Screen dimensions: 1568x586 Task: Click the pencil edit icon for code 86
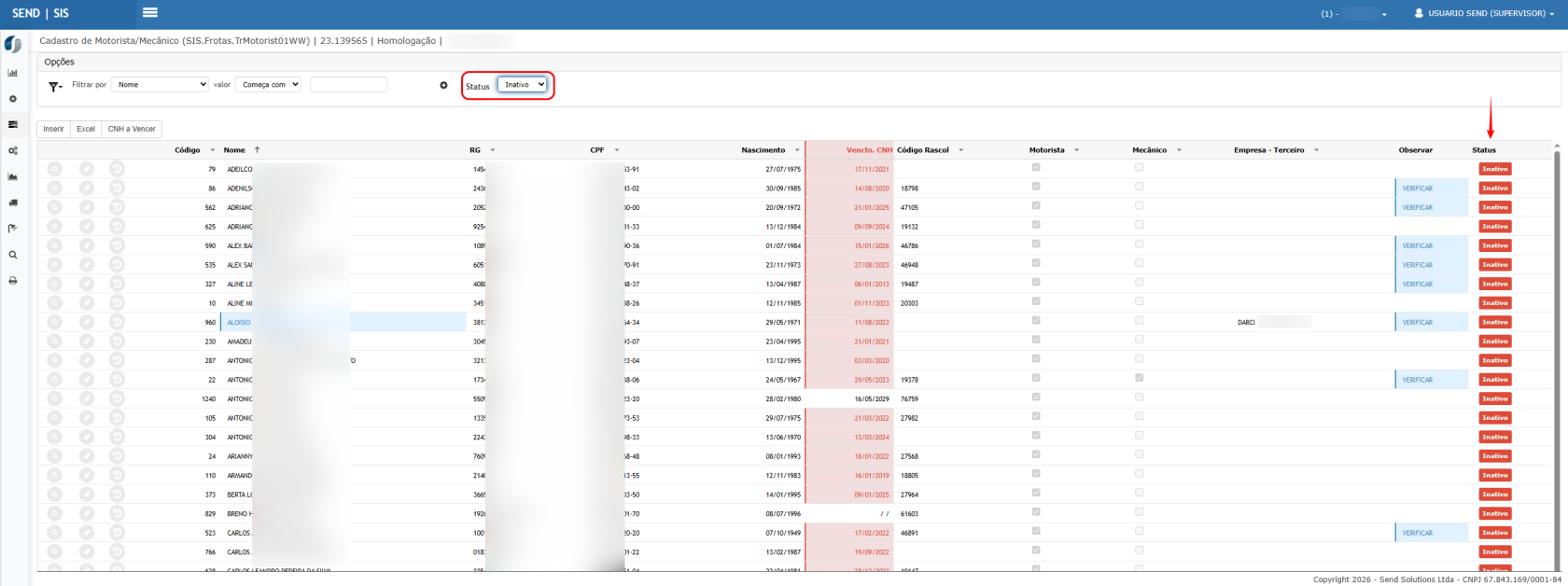point(86,188)
